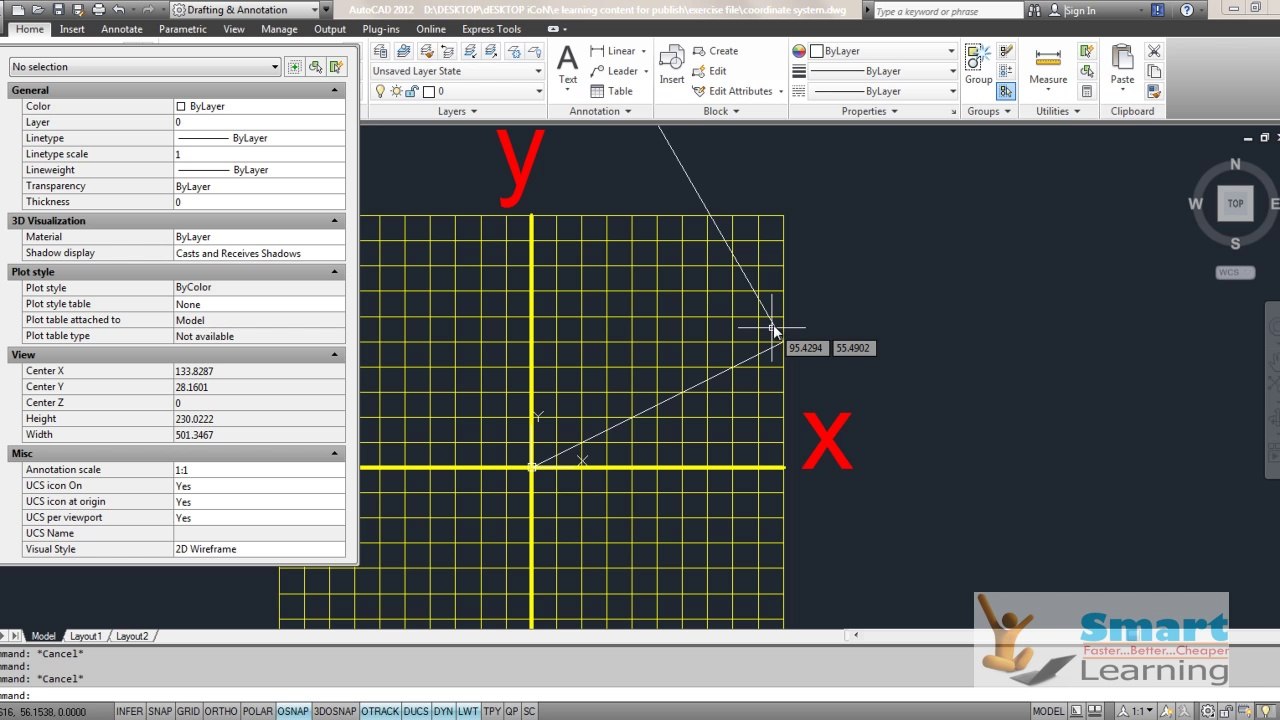Switch to the Layout2 tab
The image size is (1280, 720).
132,636
